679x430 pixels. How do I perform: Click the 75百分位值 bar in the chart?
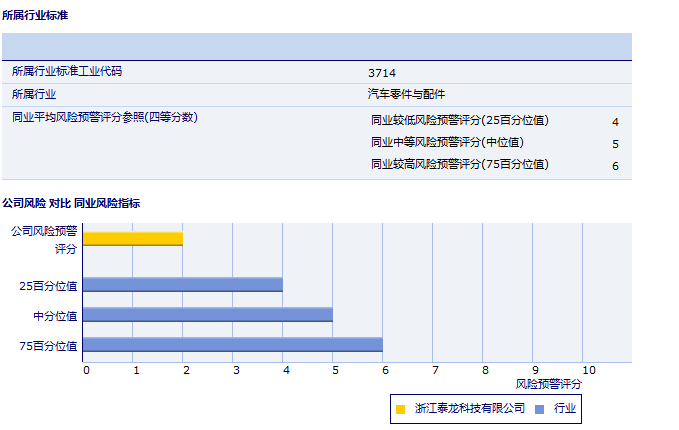233,345
